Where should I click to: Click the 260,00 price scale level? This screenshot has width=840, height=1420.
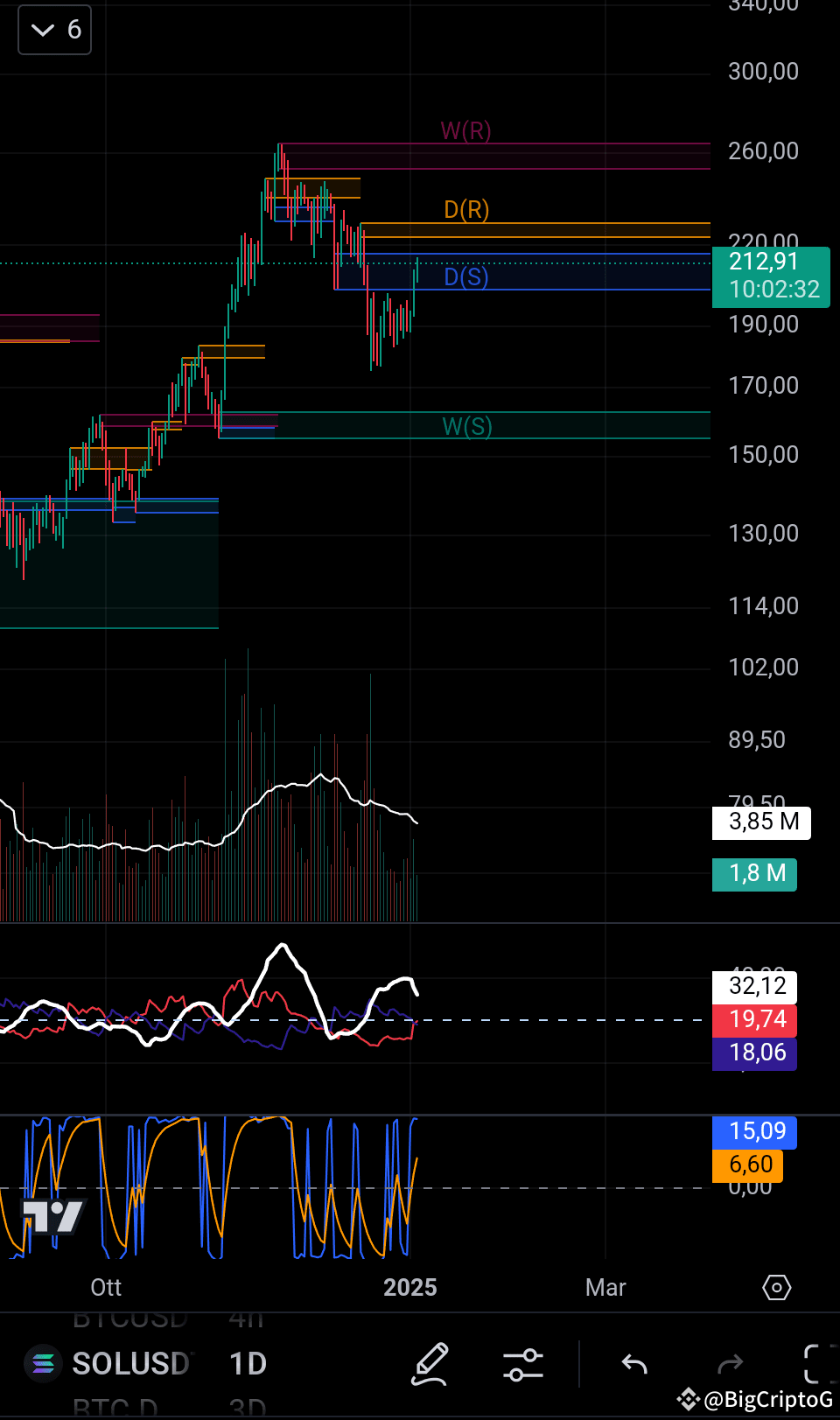coord(764,150)
